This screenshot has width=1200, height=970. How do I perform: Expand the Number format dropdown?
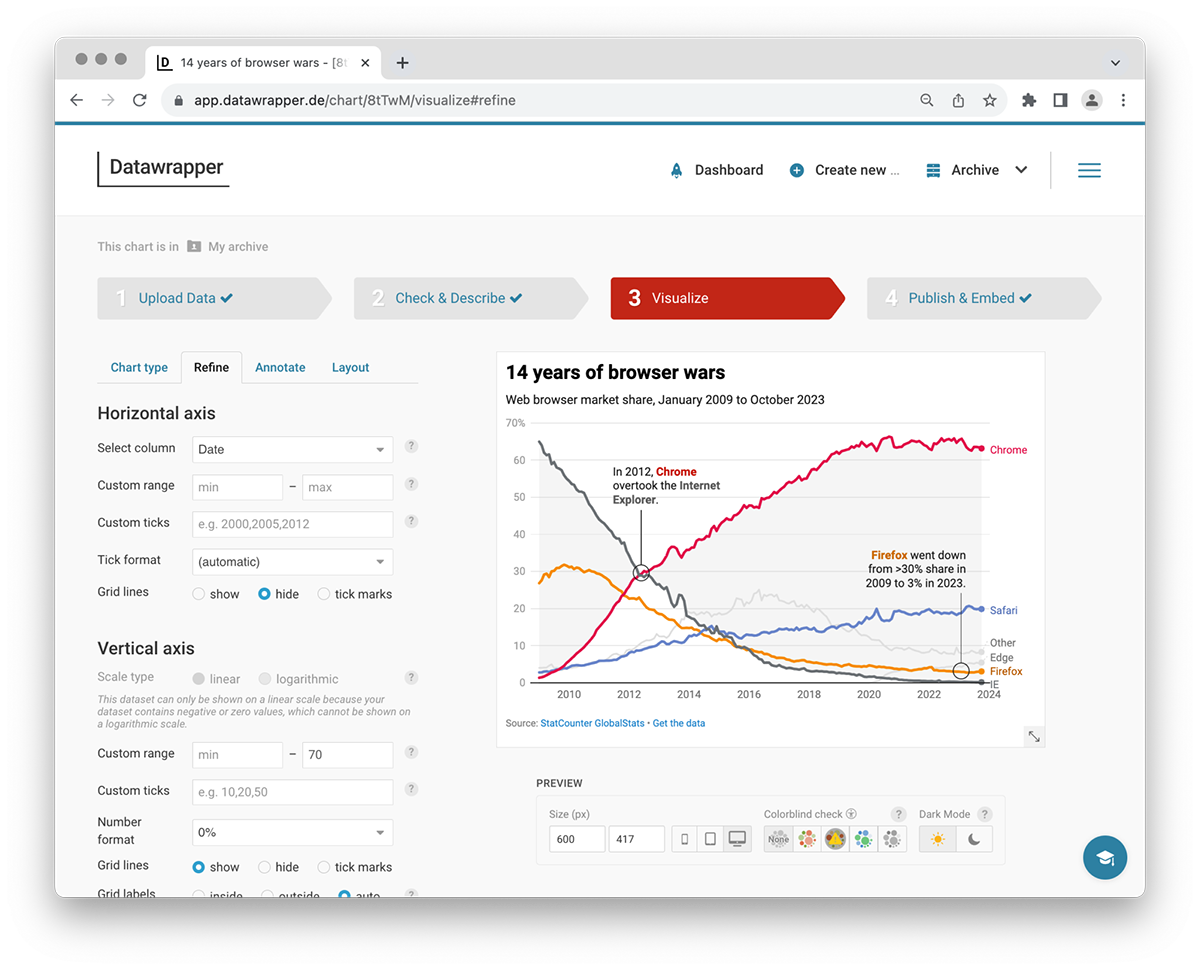(x=292, y=831)
